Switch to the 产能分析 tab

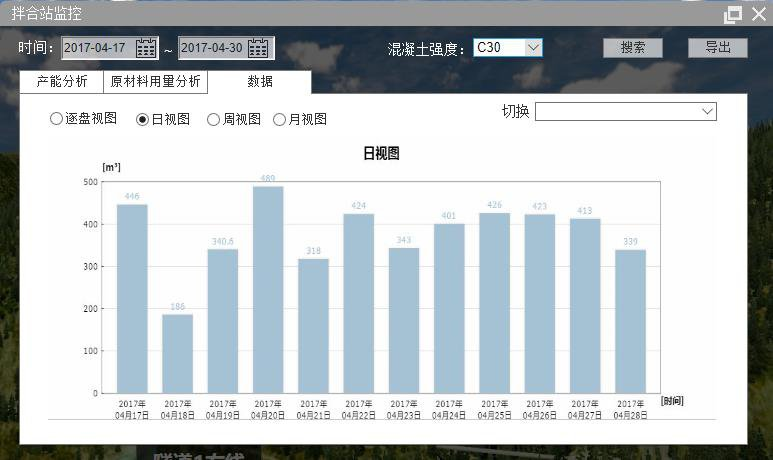[62, 81]
